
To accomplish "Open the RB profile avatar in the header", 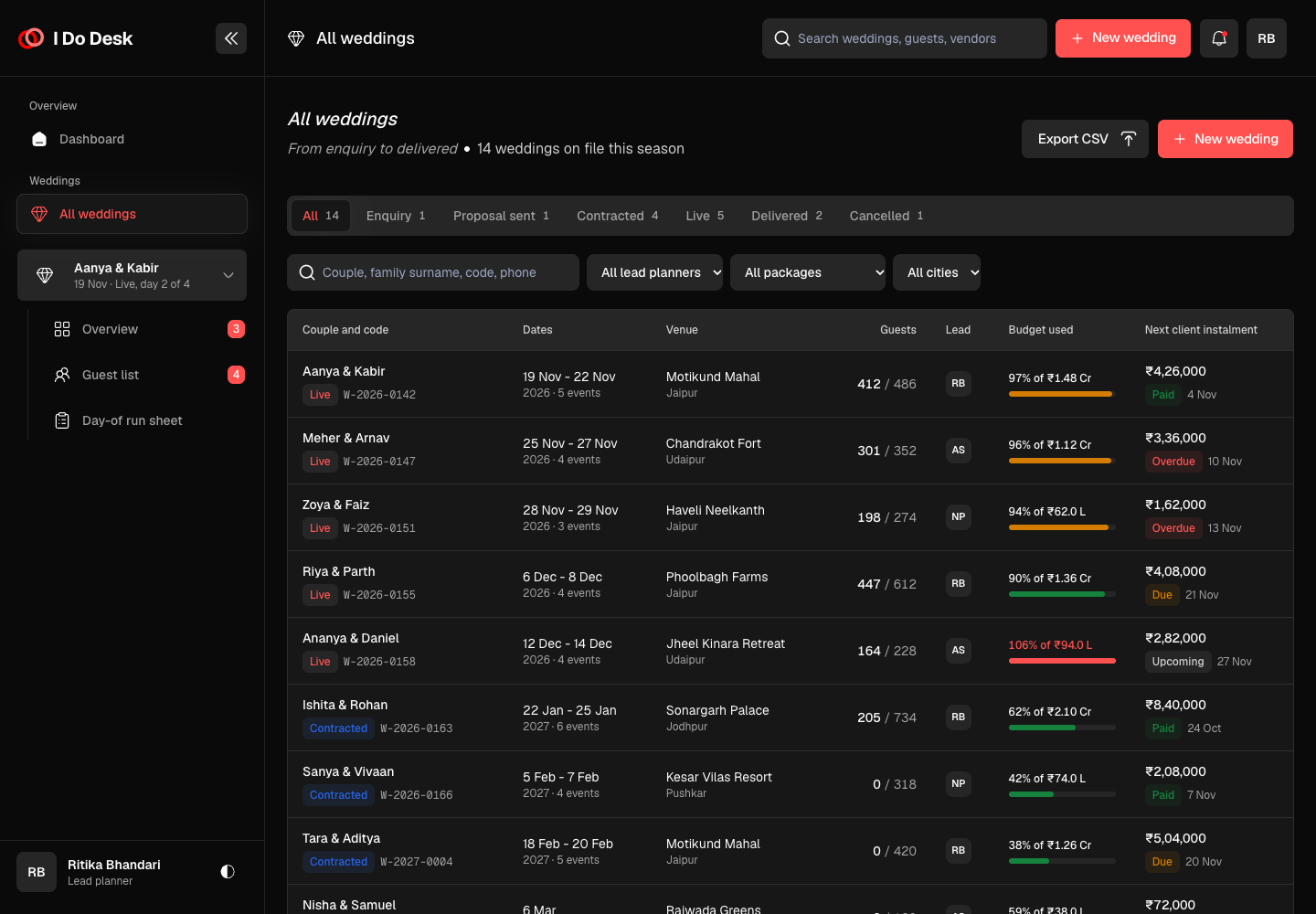I will pos(1267,38).
